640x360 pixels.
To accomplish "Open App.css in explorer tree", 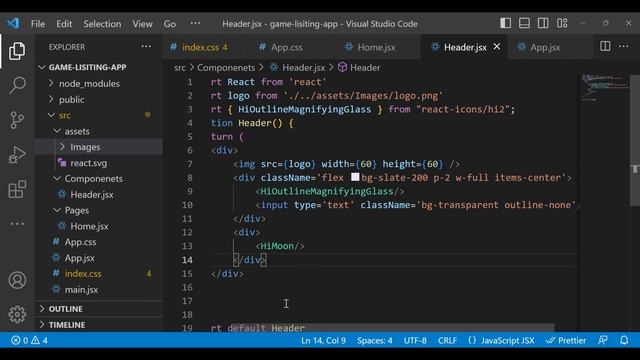I will pyautogui.click(x=80, y=242).
